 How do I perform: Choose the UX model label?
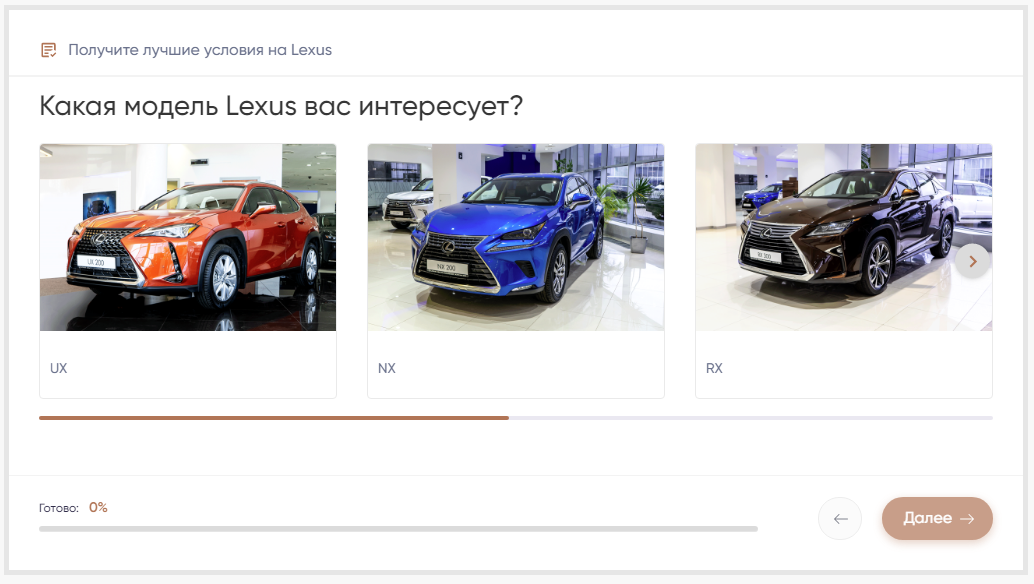click(x=59, y=368)
